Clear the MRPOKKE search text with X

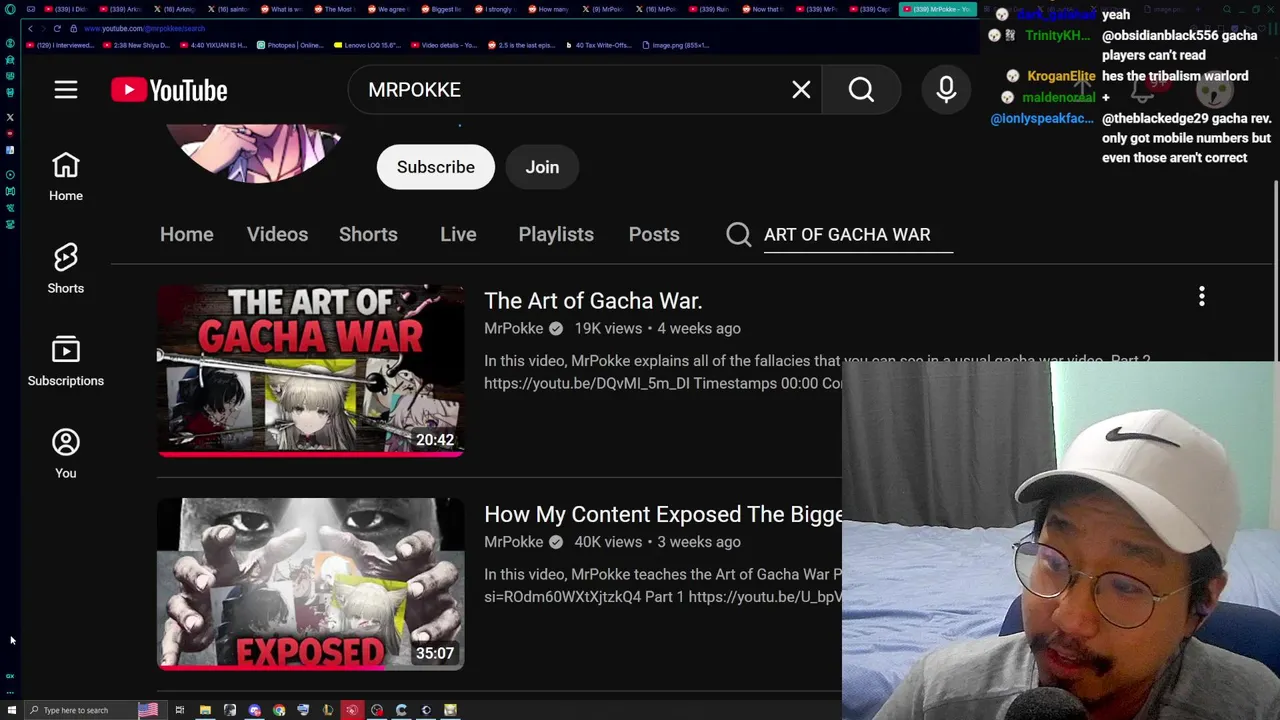click(801, 90)
